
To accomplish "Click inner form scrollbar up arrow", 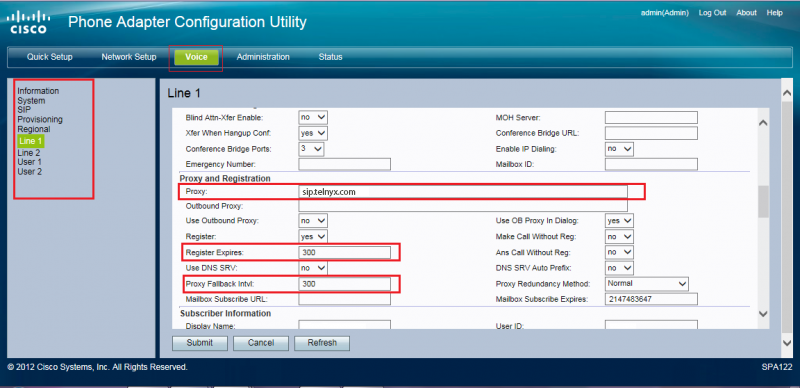I will point(763,123).
